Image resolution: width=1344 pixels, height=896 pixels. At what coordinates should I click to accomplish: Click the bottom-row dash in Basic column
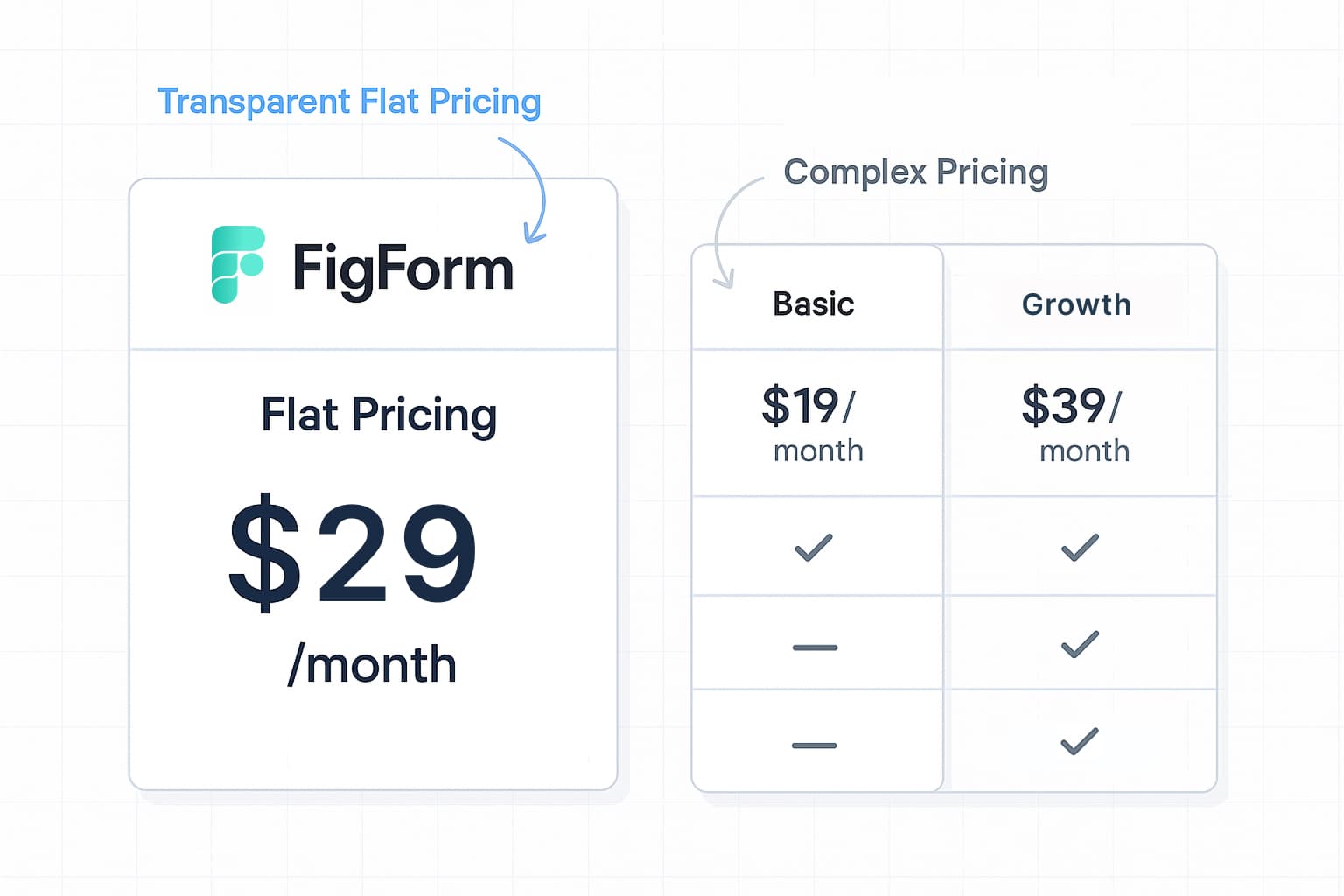tap(815, 745)
